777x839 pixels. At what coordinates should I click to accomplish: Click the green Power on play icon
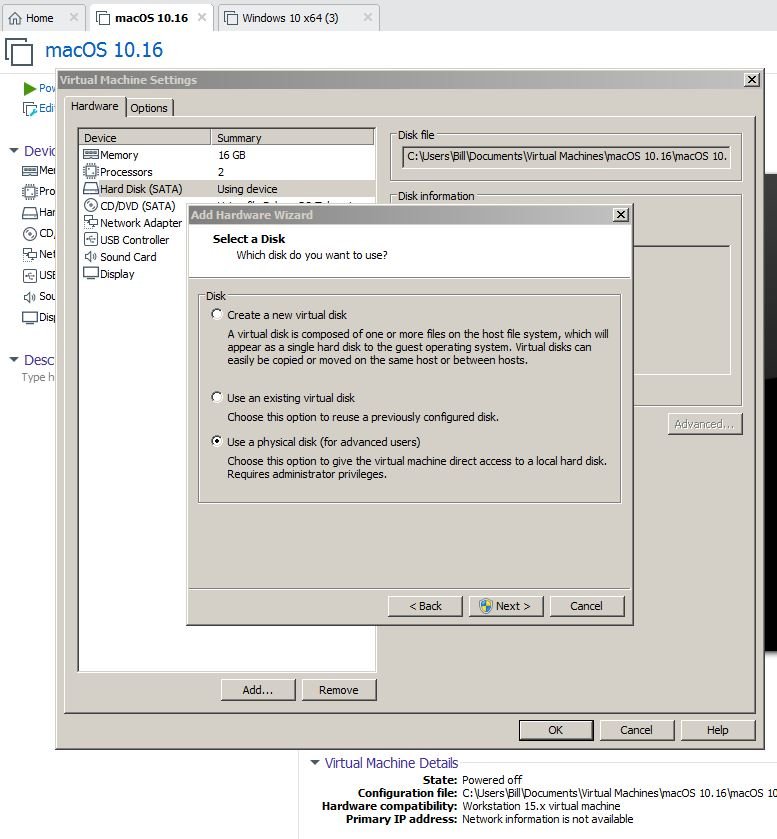point(30,88)
